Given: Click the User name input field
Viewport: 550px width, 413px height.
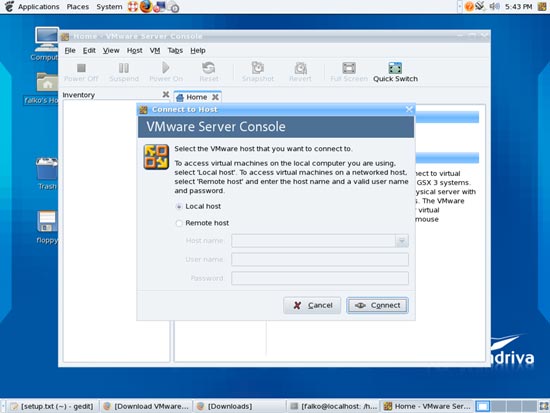Looking at the screenshot, I should click(320, 260).
